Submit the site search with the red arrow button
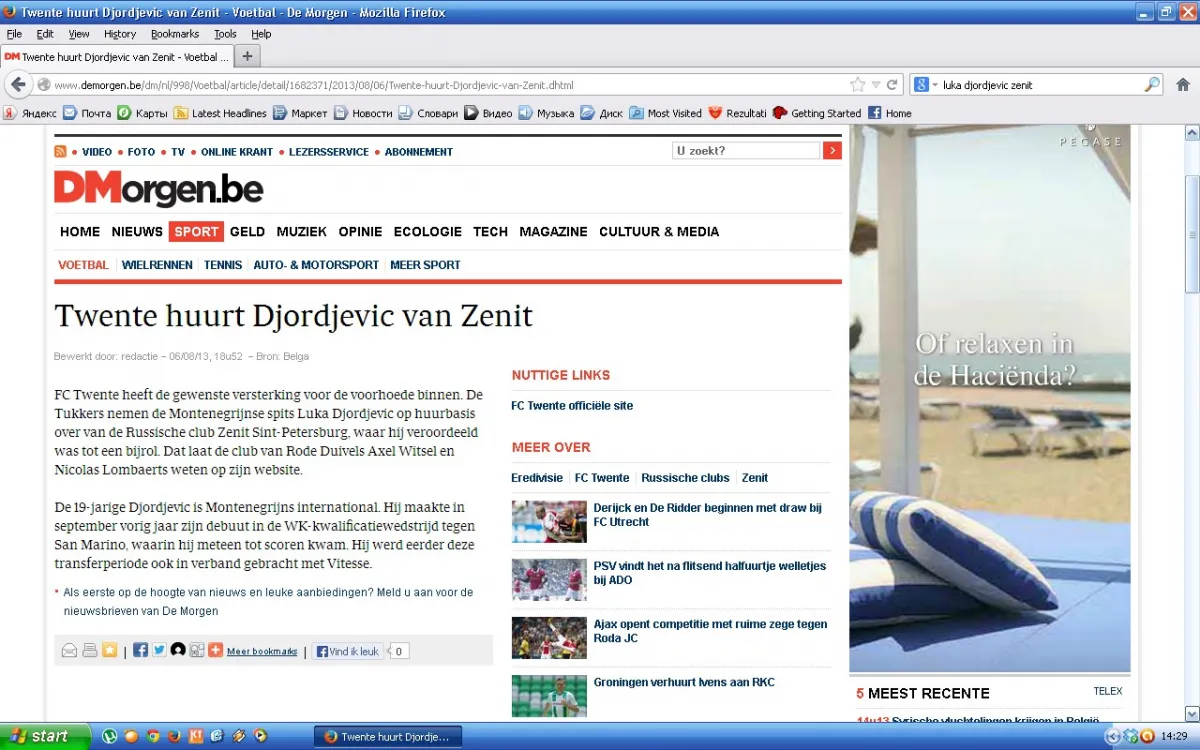 point(832,151)
